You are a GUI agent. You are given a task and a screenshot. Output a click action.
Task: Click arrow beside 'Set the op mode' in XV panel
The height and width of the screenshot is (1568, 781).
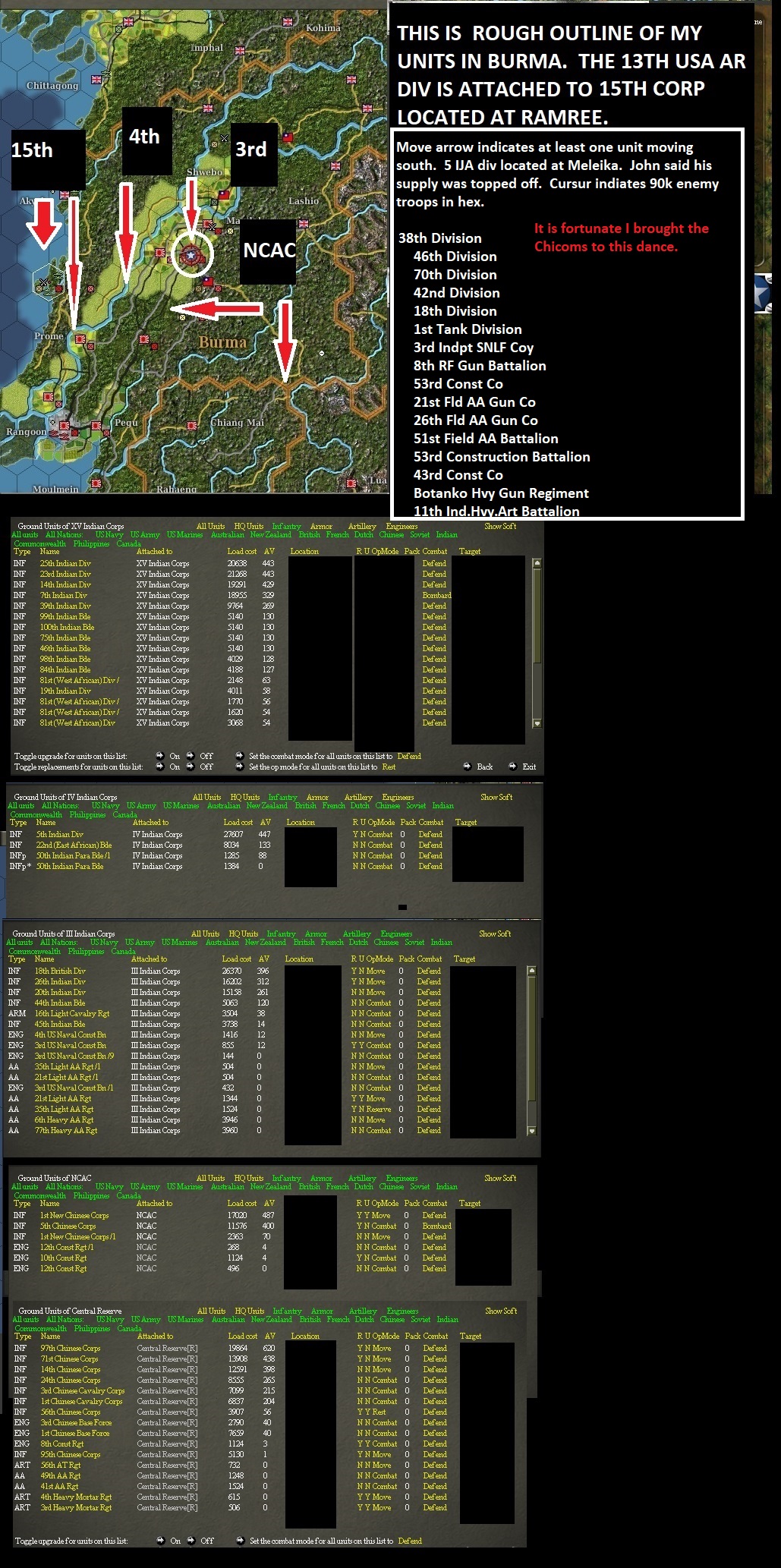tap(240, 767)
